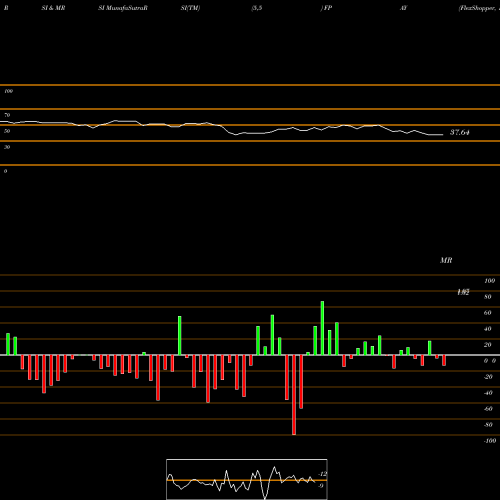500x500 pixels.
Task: Click the 30 level label on the RSI axis
Action: tap(7, 147)
